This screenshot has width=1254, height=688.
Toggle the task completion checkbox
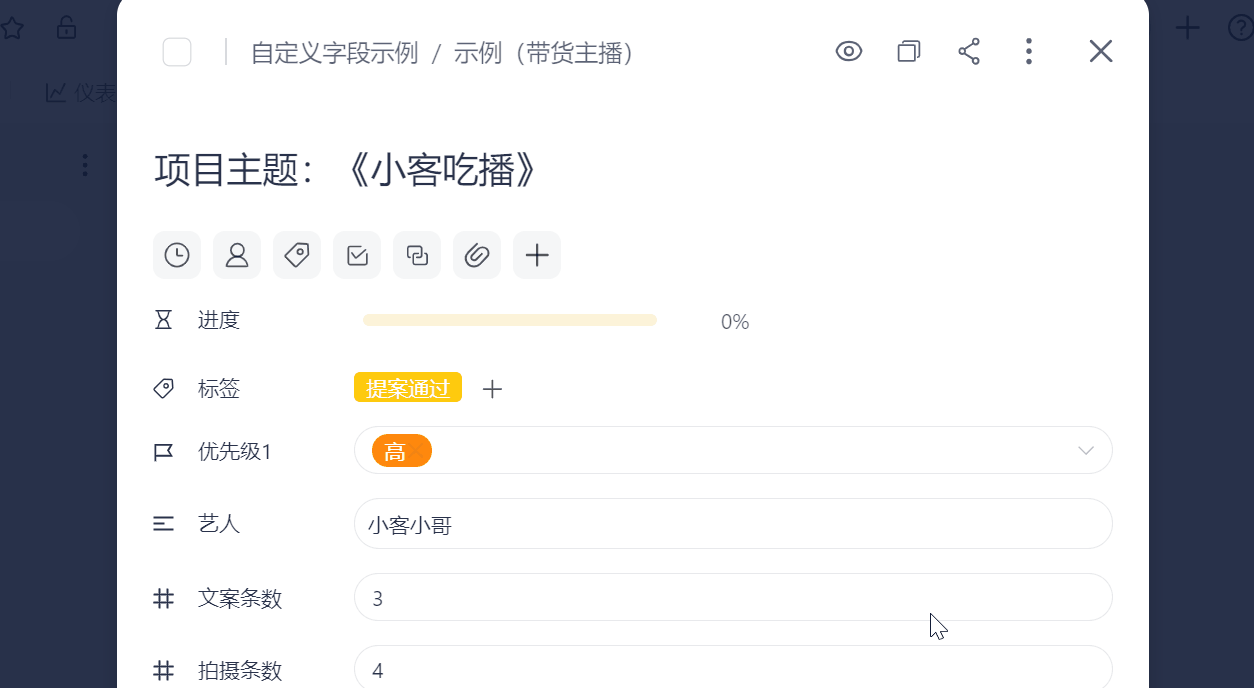pos(177,52)
